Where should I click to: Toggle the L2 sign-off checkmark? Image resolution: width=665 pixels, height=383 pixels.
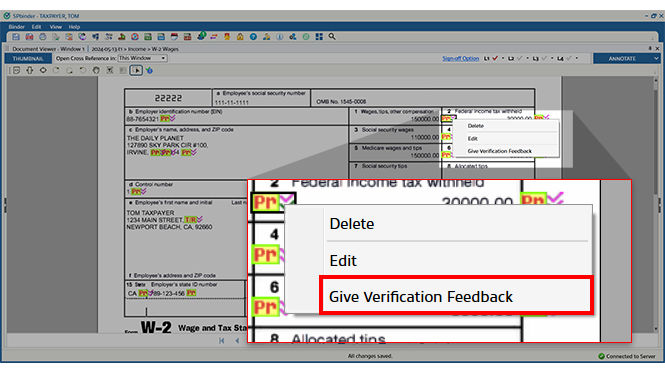point(519,58)
